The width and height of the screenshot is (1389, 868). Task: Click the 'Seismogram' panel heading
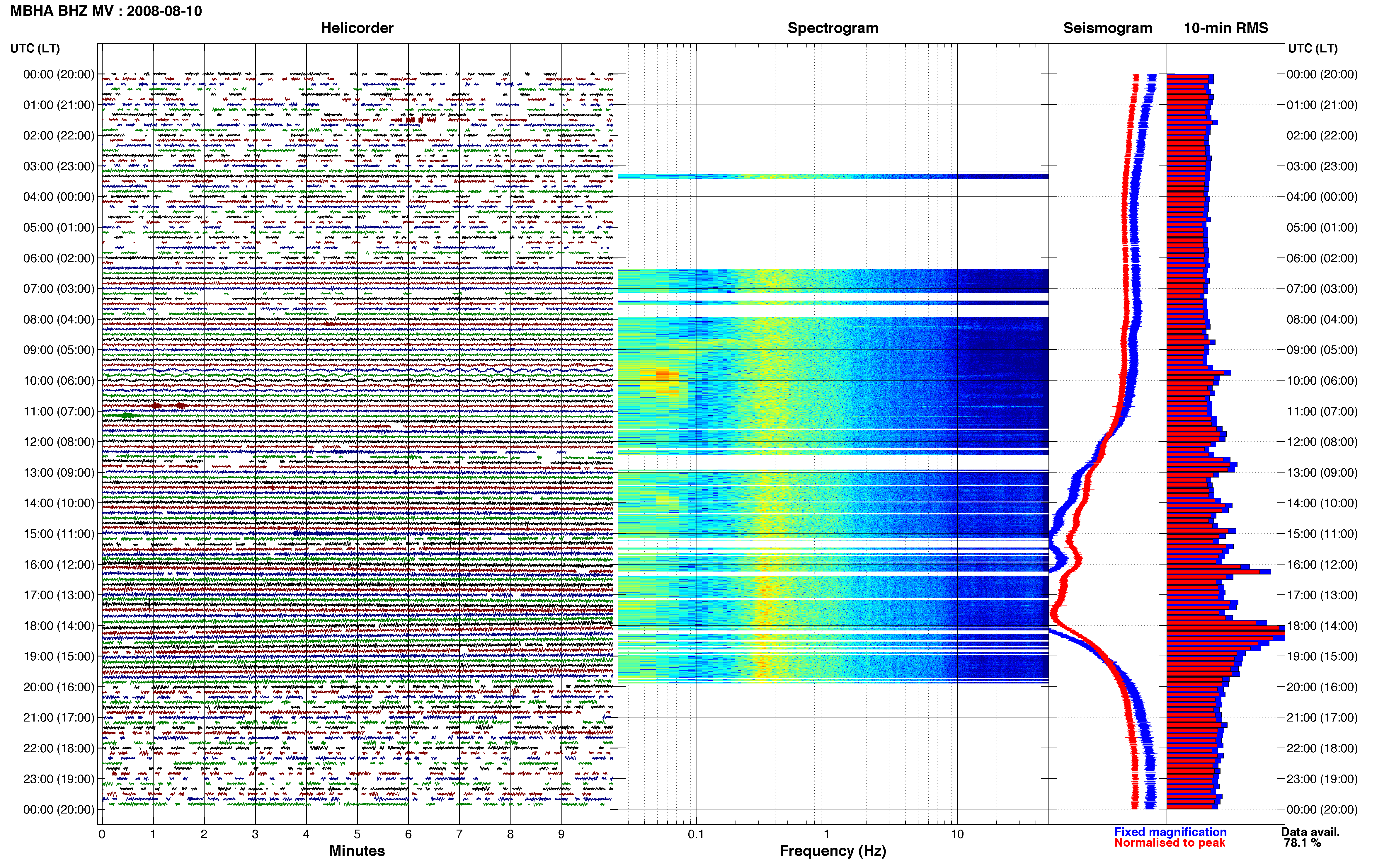click(1108, 28)
